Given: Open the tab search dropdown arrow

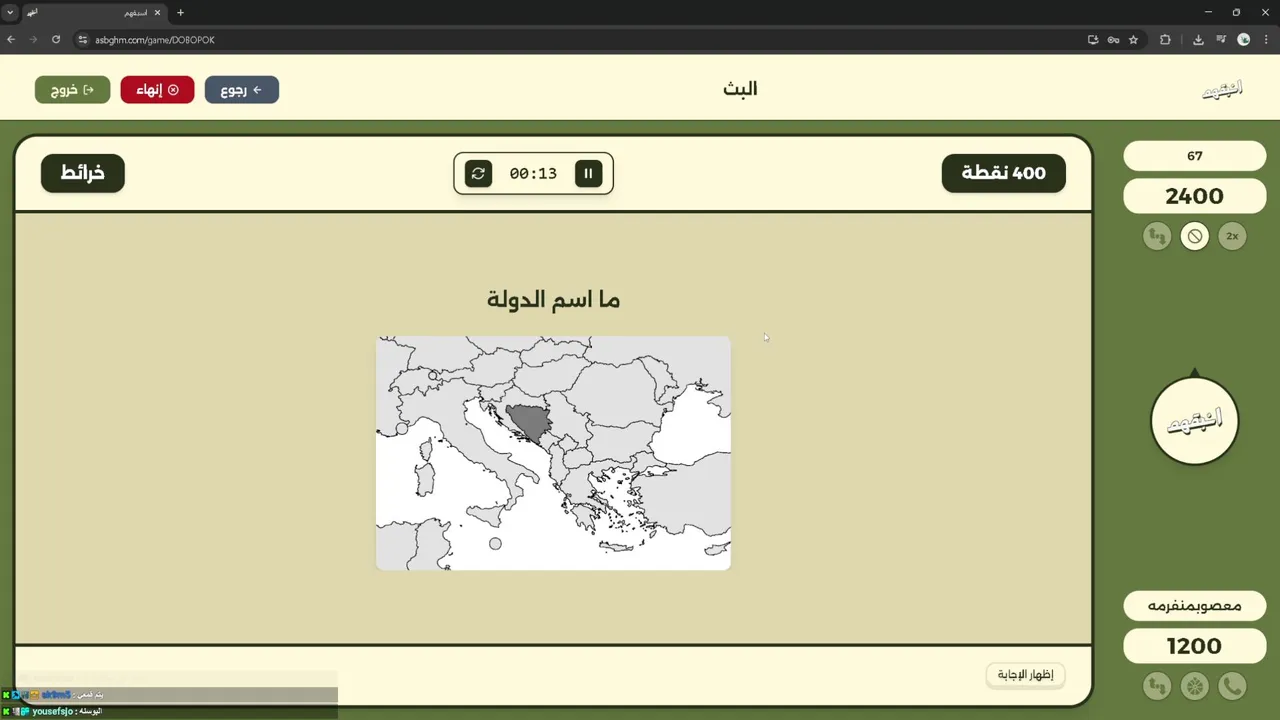Looking at the screenshot, I should (10, 13).
